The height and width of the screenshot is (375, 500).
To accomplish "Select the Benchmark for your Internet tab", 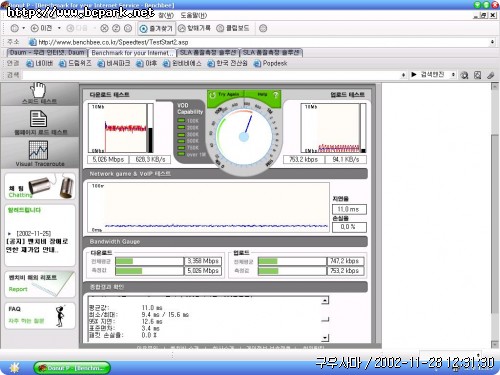I will coord(132,53).
